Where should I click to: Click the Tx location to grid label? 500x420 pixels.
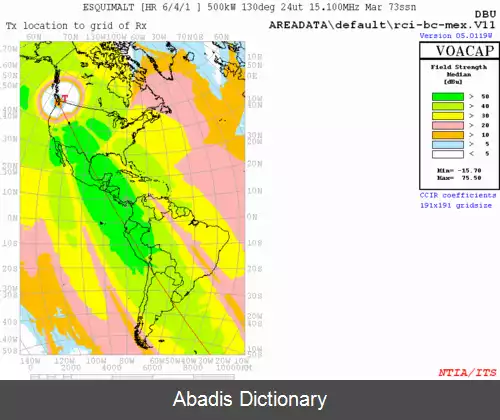coord(76,26)
